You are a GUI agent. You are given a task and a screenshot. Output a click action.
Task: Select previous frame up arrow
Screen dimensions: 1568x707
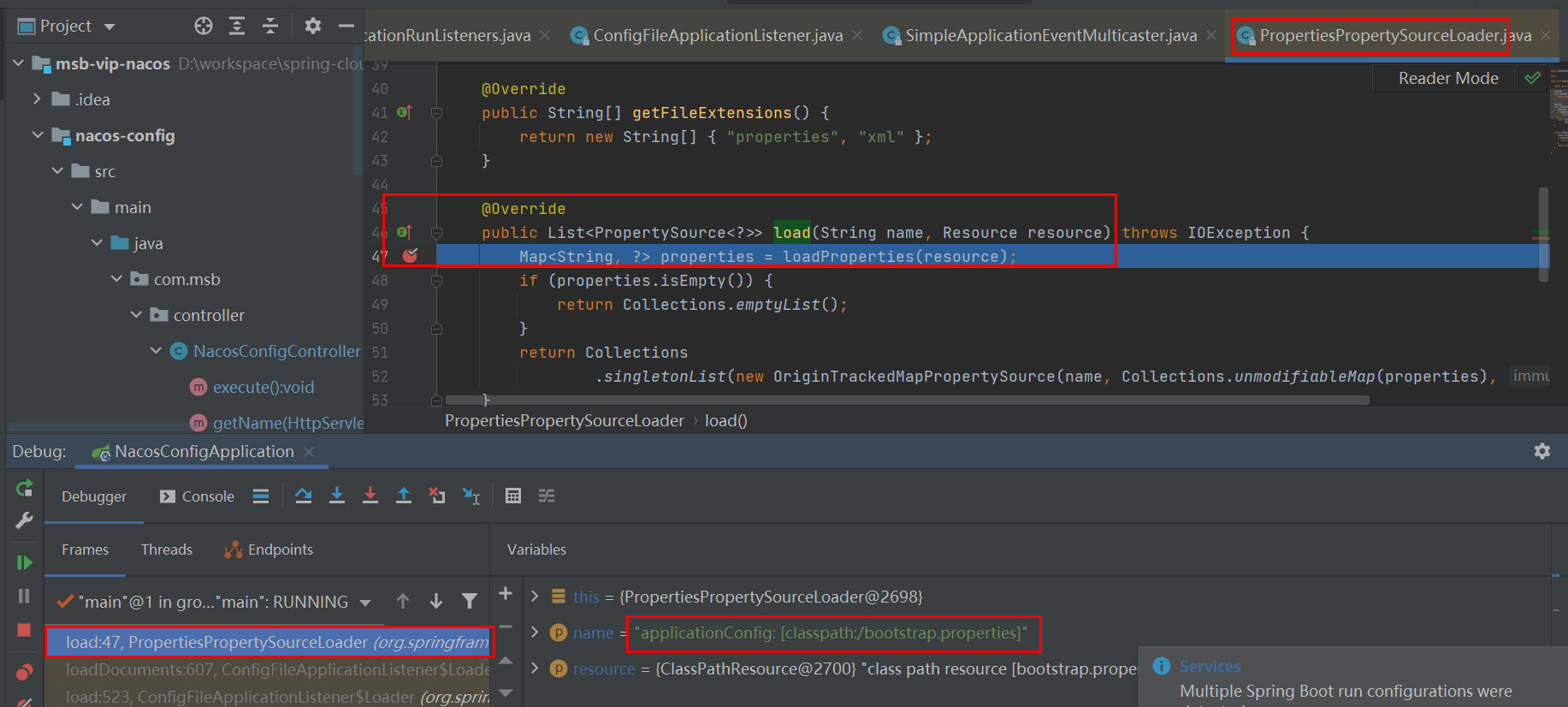(403, 602)
